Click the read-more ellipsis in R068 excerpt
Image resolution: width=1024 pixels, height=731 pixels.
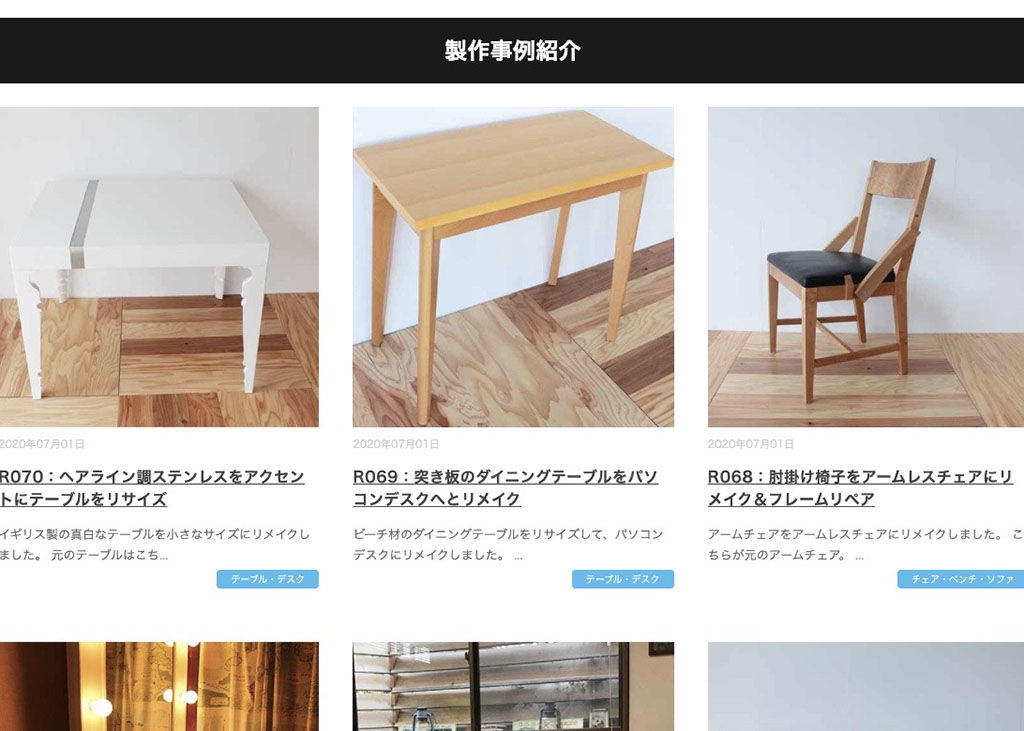859,556
